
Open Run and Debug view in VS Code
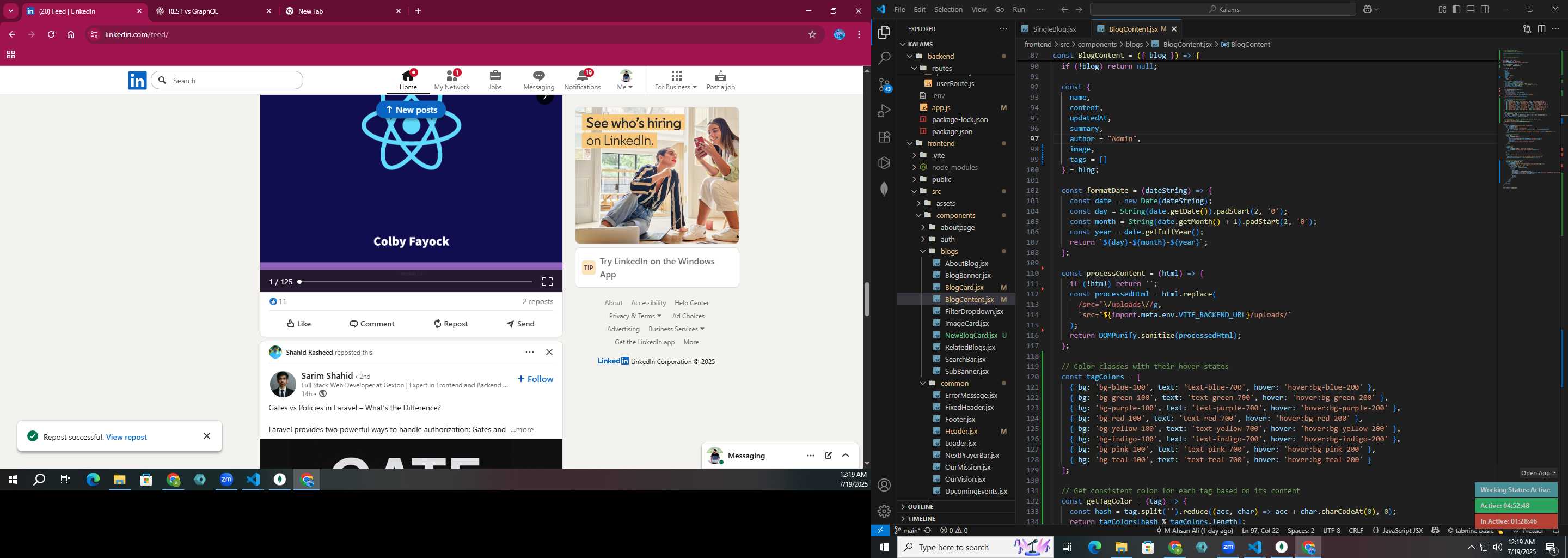click(884, 111)
